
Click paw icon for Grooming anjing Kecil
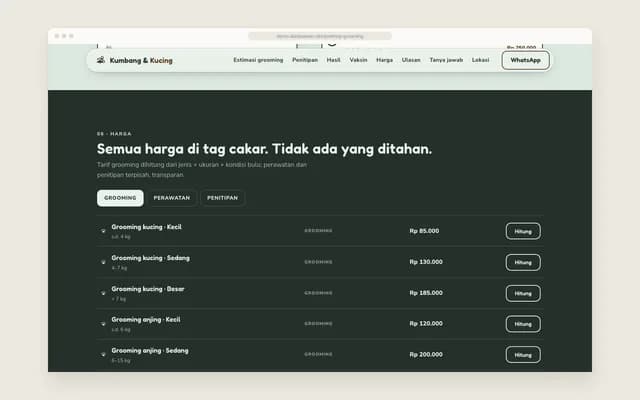[103, 324]
